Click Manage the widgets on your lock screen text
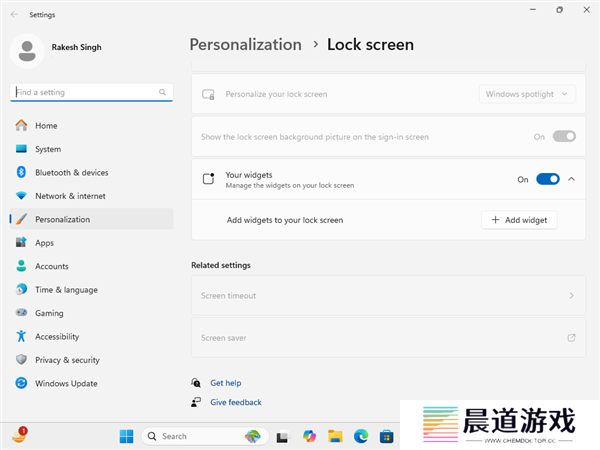600x450 pixels. pos(290,185)
